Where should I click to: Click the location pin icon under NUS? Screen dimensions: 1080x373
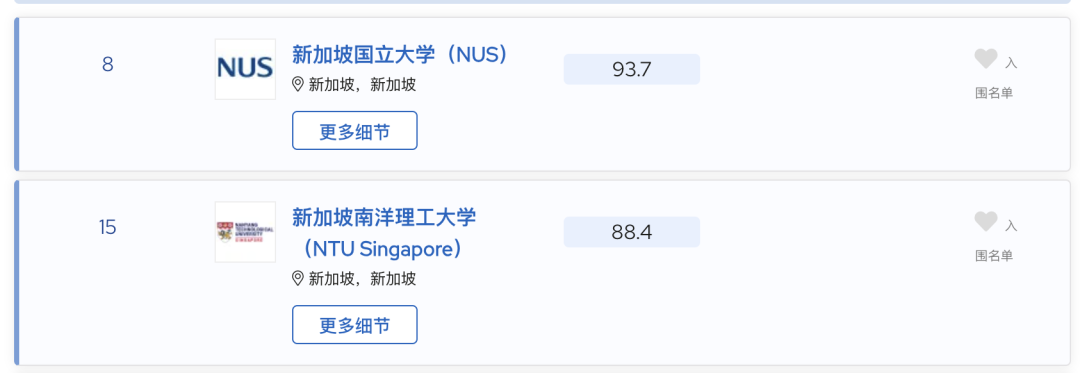coord(298,85)
